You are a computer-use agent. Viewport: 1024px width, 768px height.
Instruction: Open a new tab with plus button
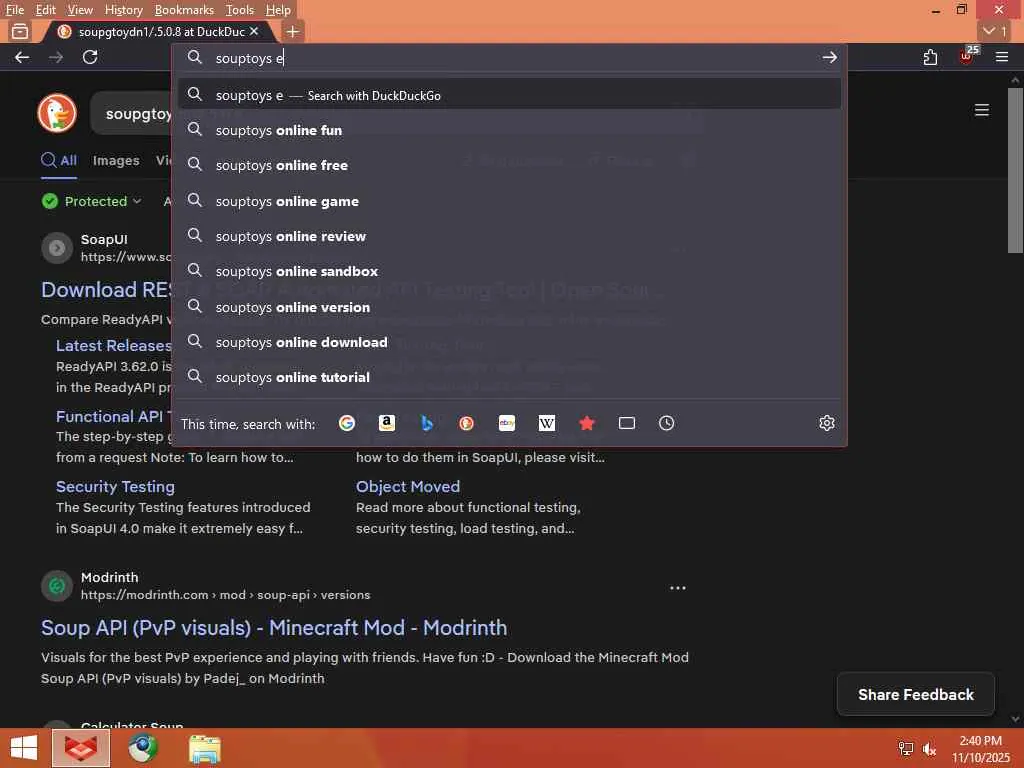(x=293, y=31)
